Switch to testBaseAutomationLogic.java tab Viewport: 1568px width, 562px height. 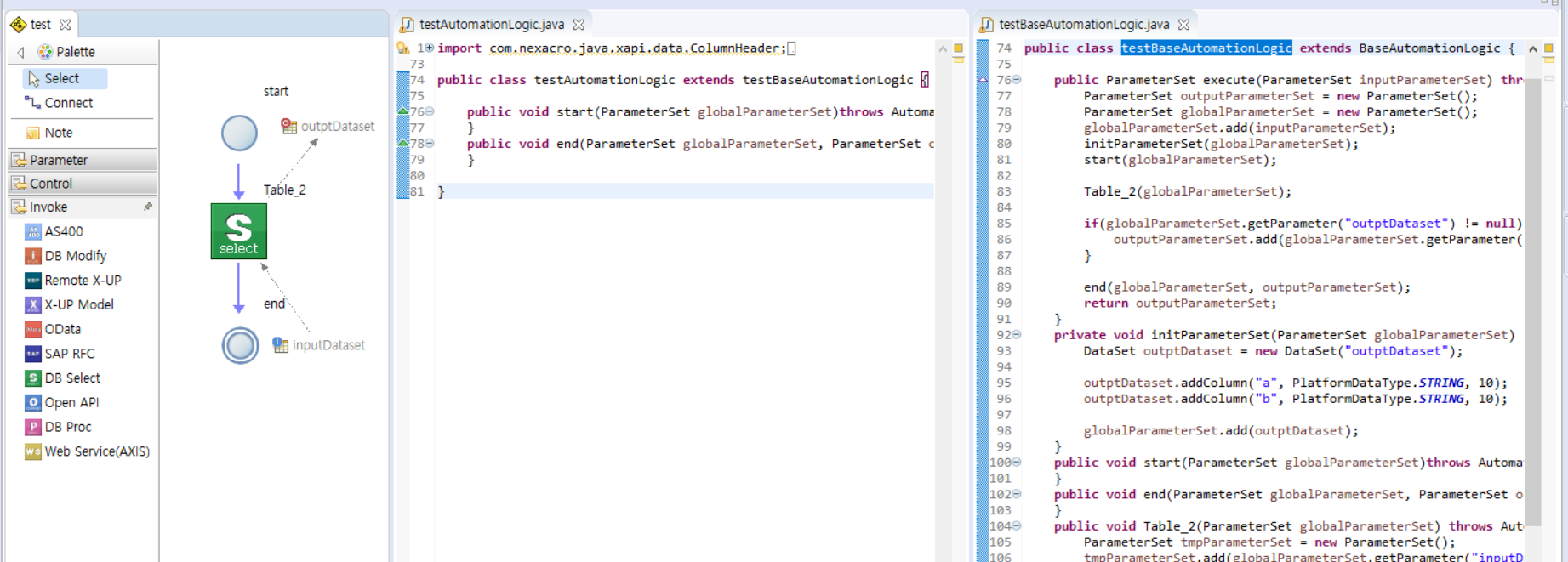(1083, 25)
